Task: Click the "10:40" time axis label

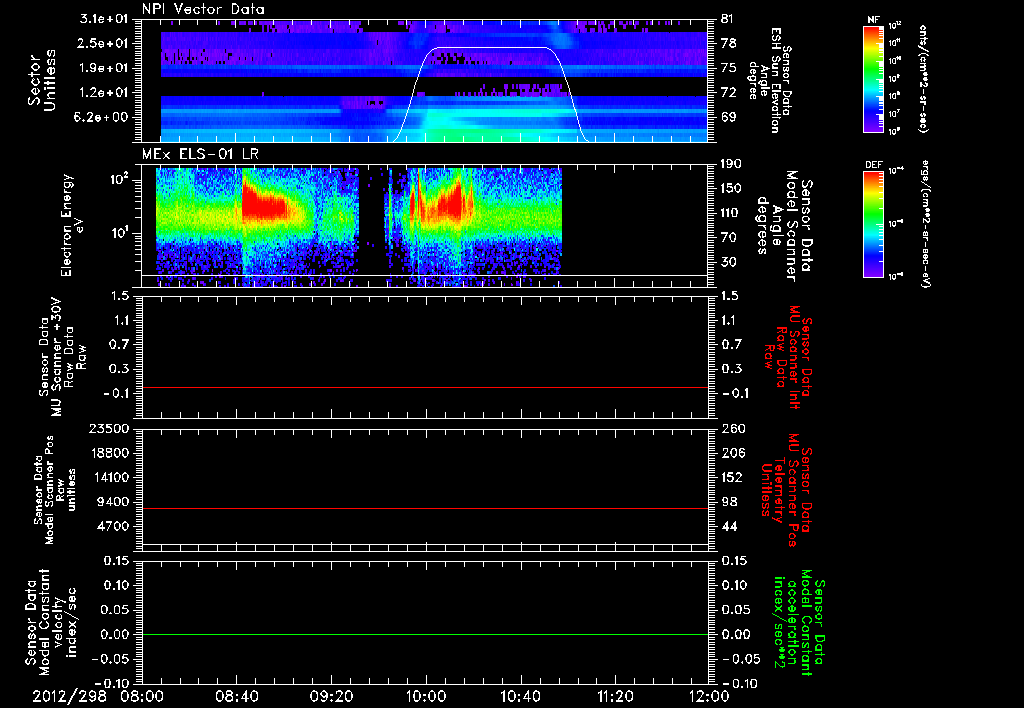Action: 520,696
